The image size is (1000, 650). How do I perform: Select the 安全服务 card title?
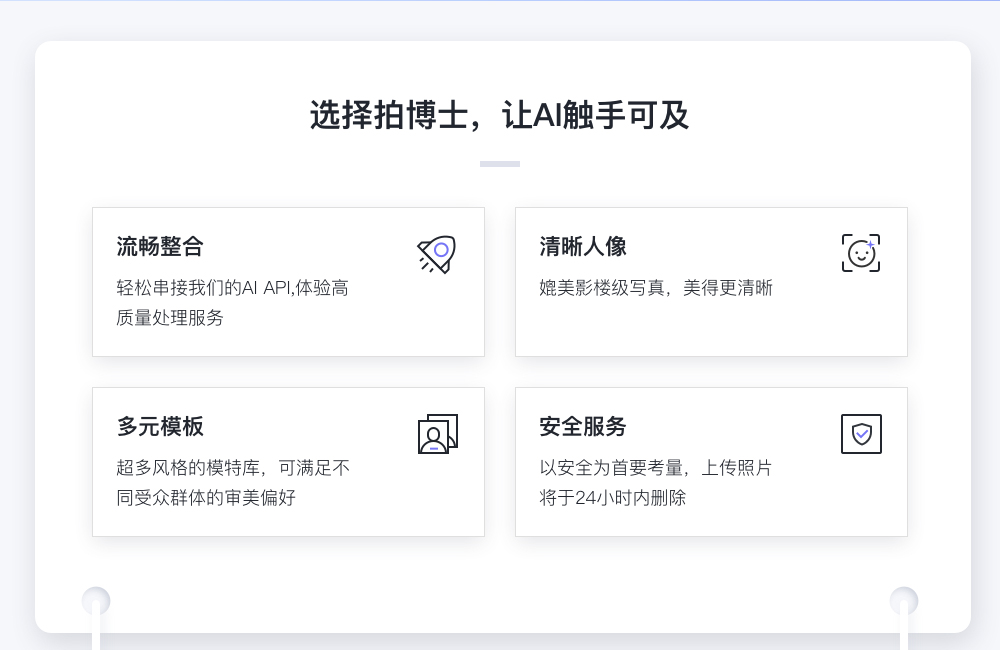(x=583, y=426)
